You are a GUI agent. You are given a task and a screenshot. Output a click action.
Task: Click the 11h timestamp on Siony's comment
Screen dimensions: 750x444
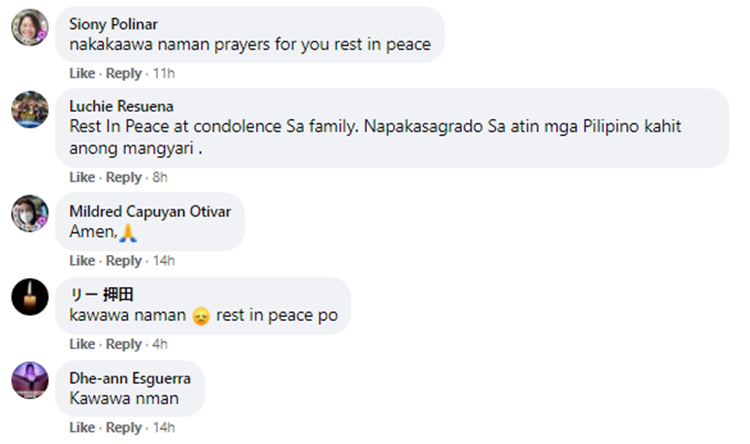click(164, 73)
